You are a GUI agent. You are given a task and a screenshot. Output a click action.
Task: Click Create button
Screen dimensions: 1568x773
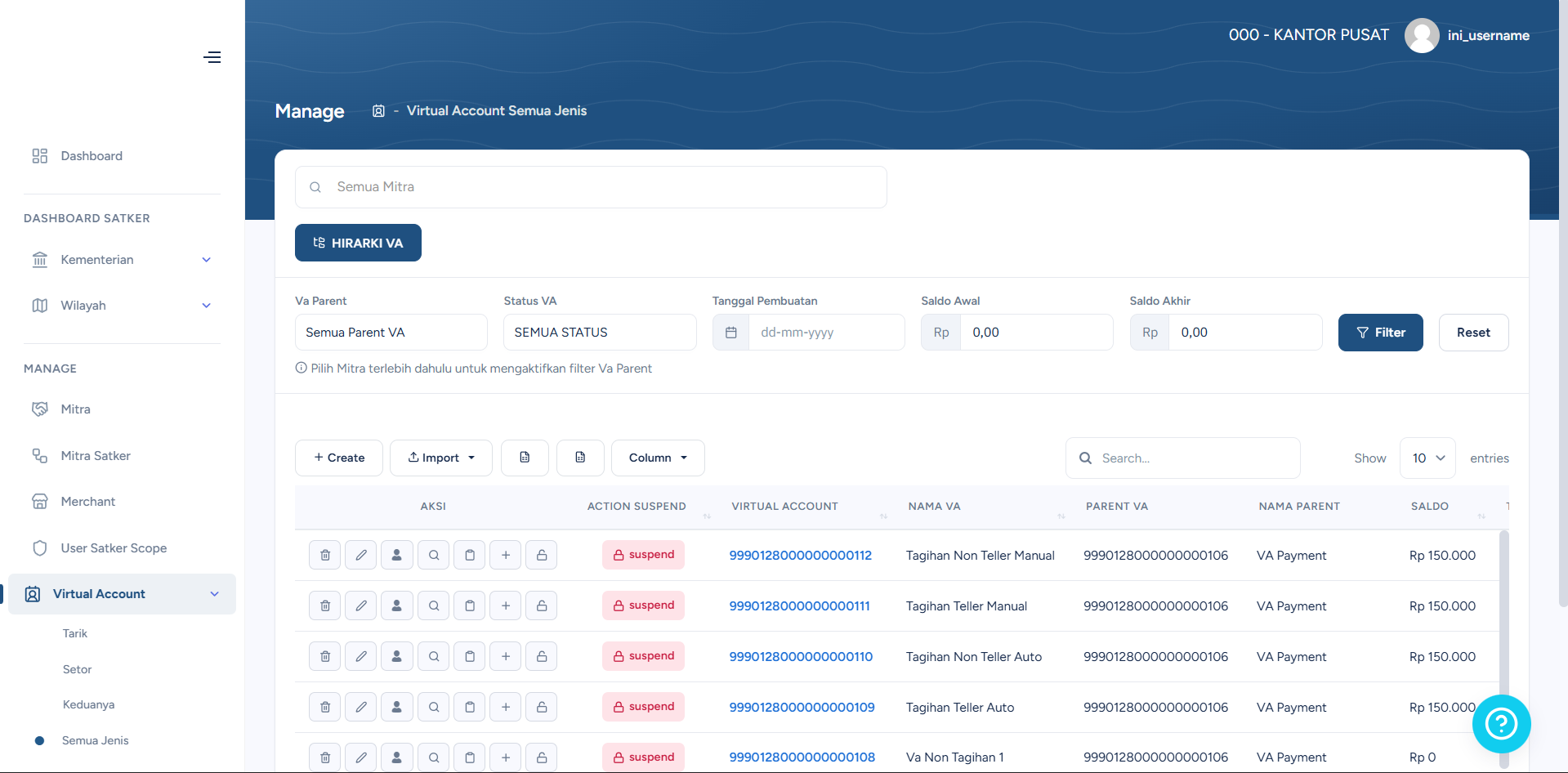[x=339, y=458]
